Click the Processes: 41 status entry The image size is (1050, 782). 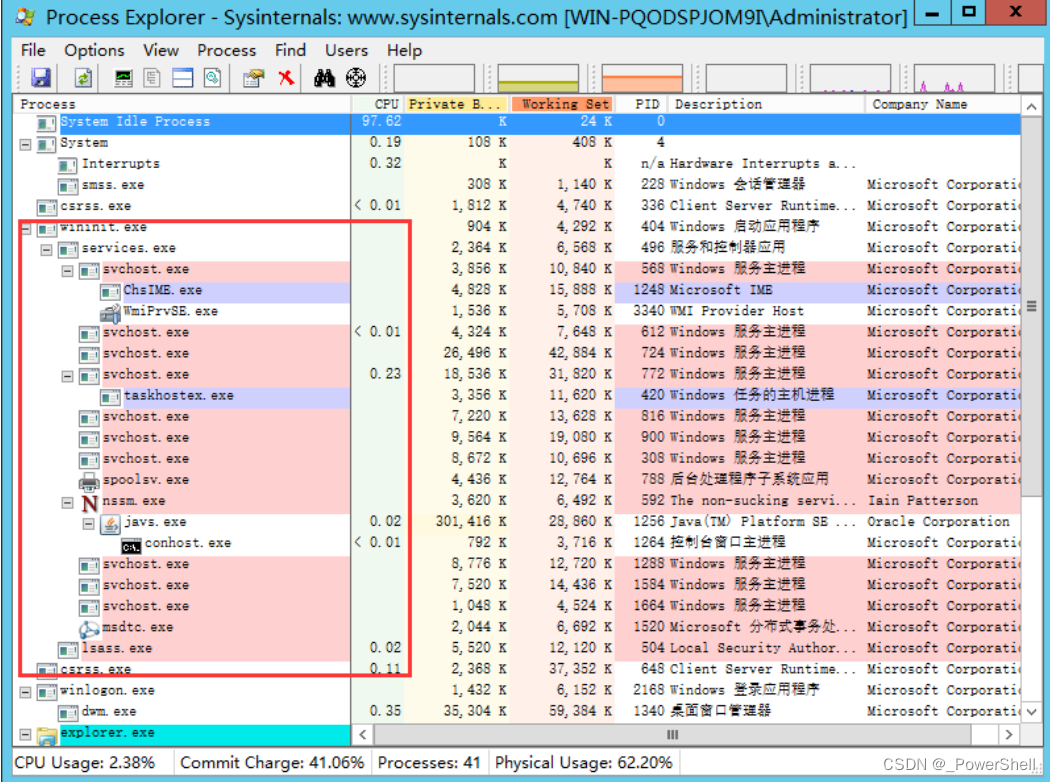pos(429,763)
